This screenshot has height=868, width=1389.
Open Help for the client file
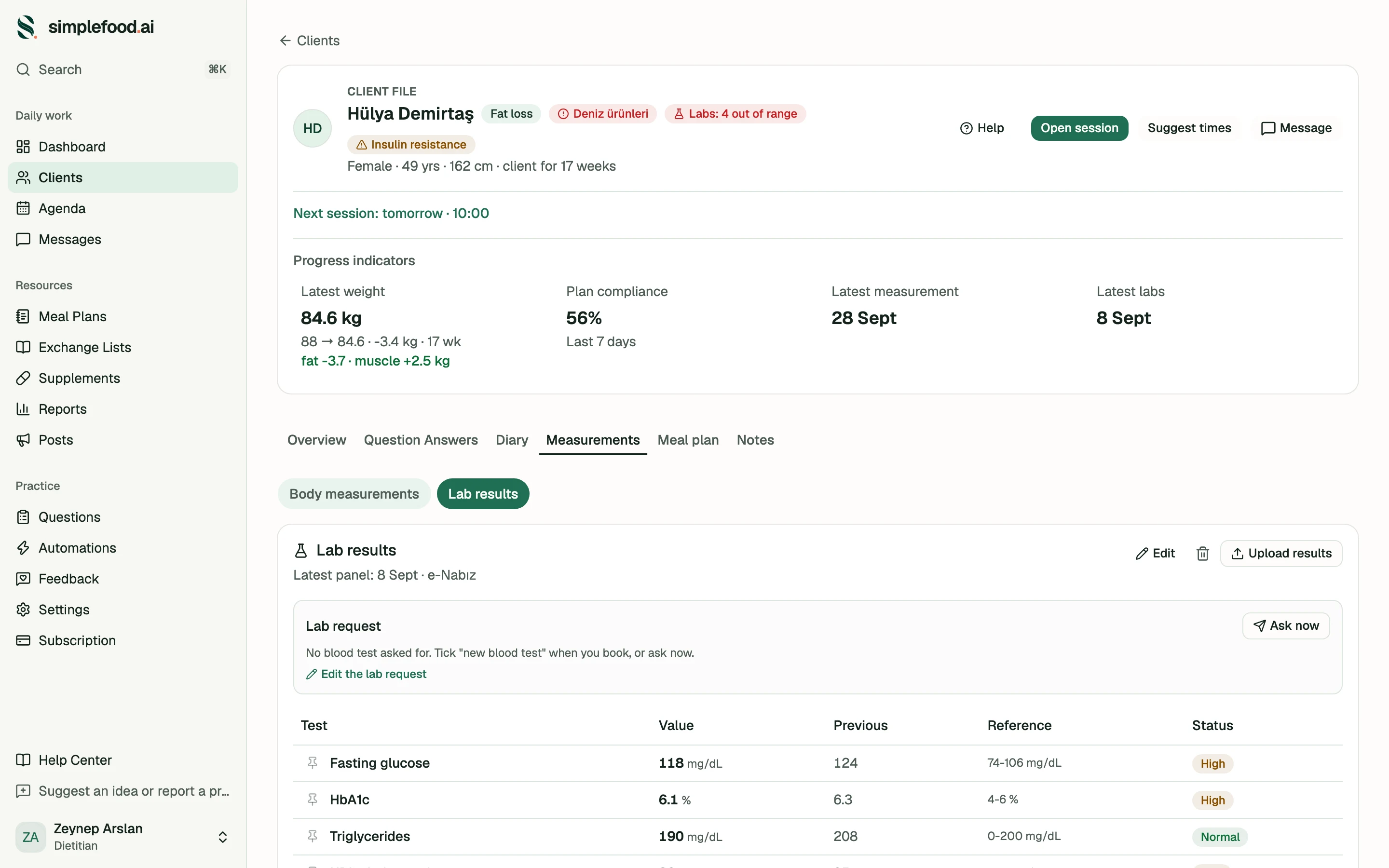[x=982, y=128]
